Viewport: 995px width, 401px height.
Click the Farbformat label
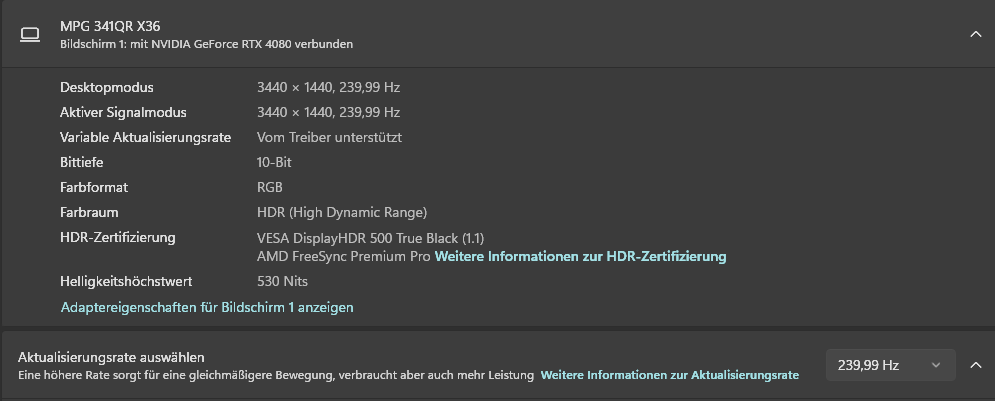pyautogui.click(x=94, y=187)
